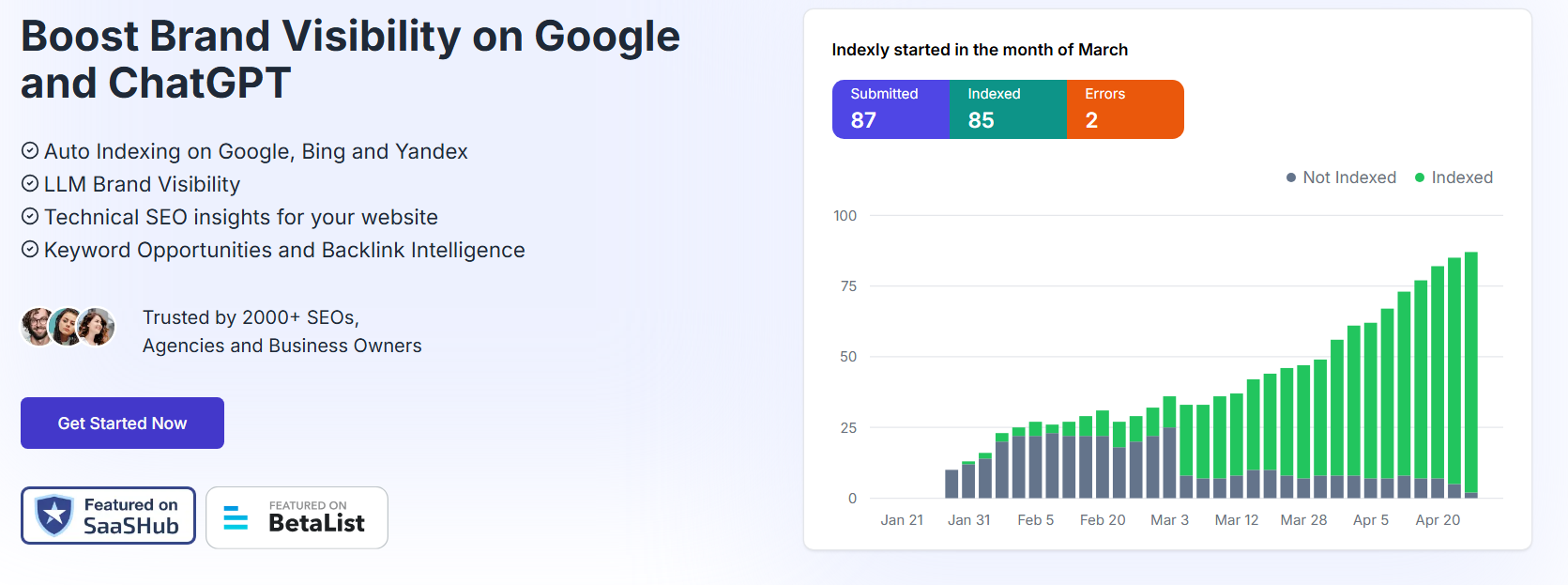Click the tallest green bar at chart end

tap(1471, 372)
